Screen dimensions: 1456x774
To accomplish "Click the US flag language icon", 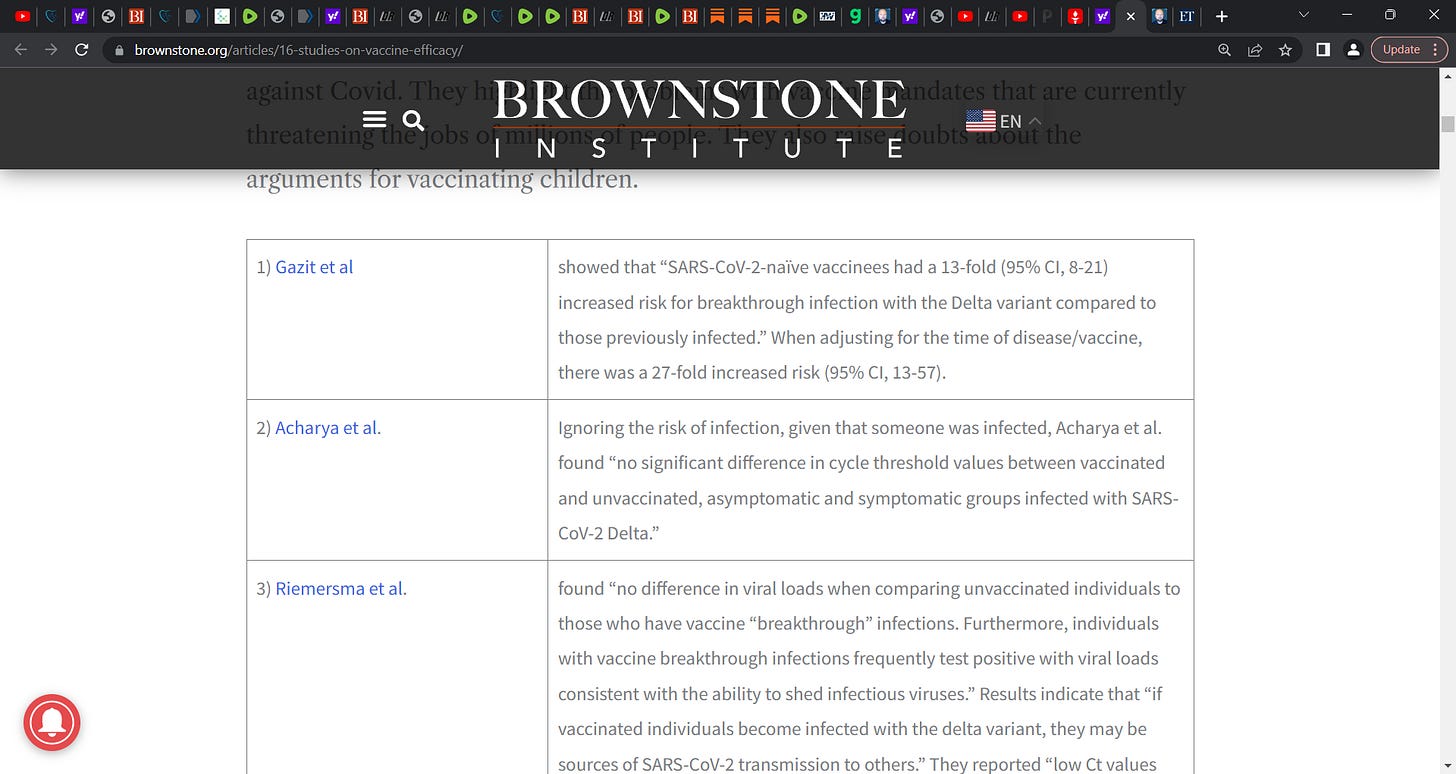I will point(980,121).
